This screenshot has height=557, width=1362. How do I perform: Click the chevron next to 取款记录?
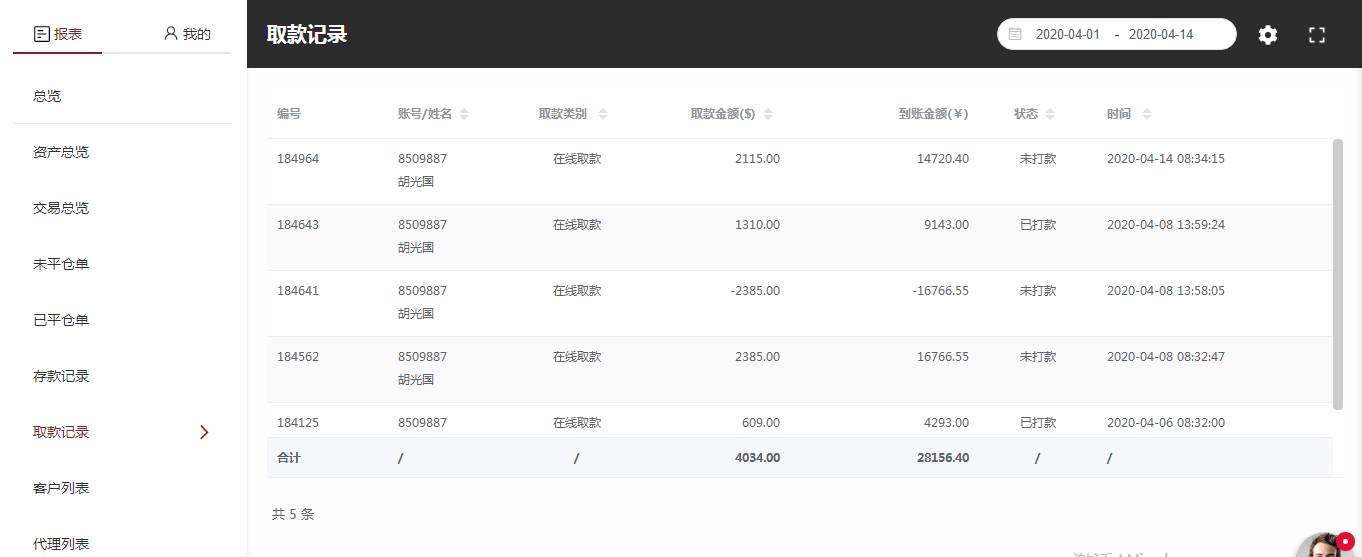pyautogui.click(x=205, y=432)
